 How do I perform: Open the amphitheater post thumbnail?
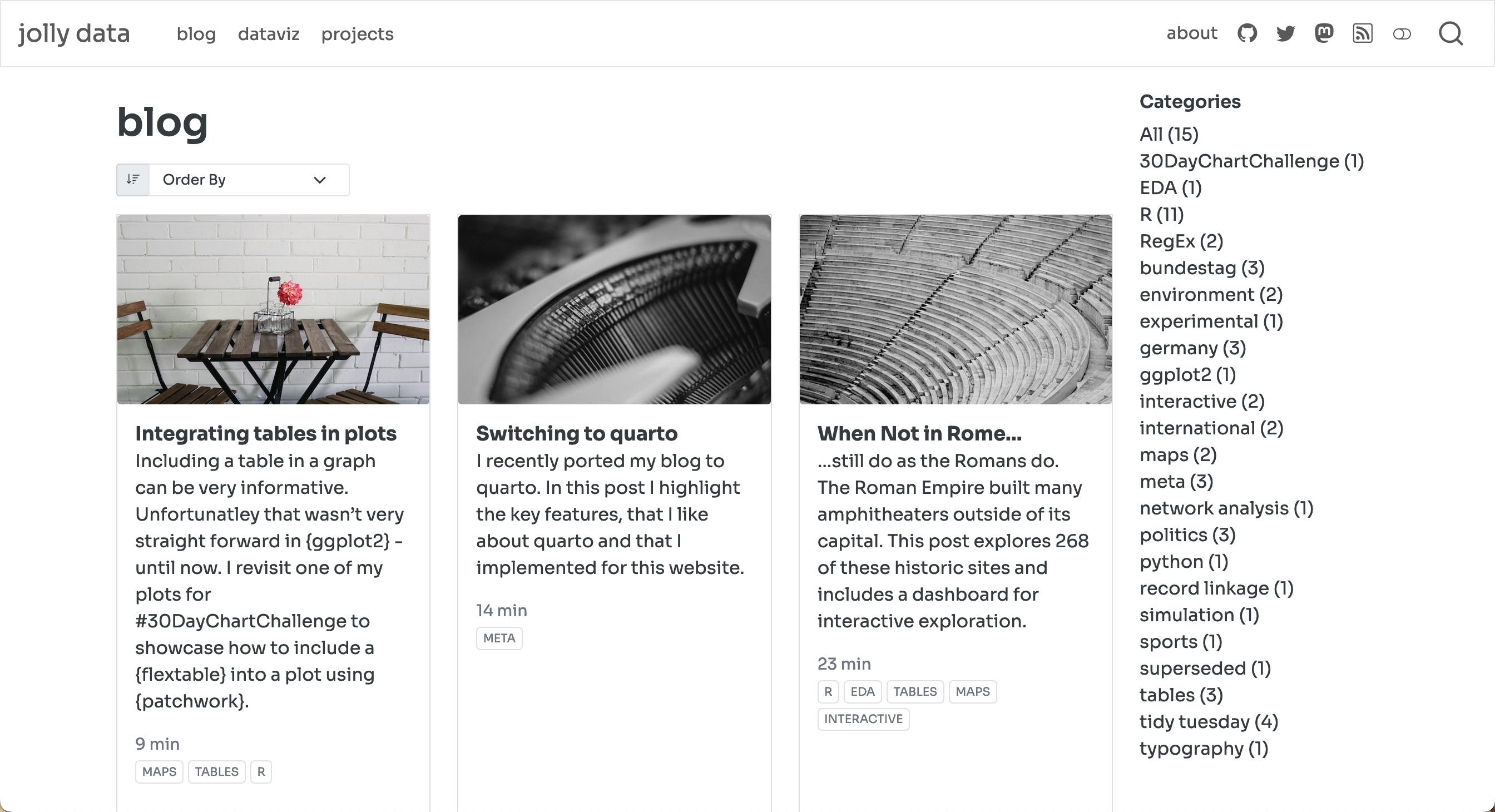pos(956,309)
